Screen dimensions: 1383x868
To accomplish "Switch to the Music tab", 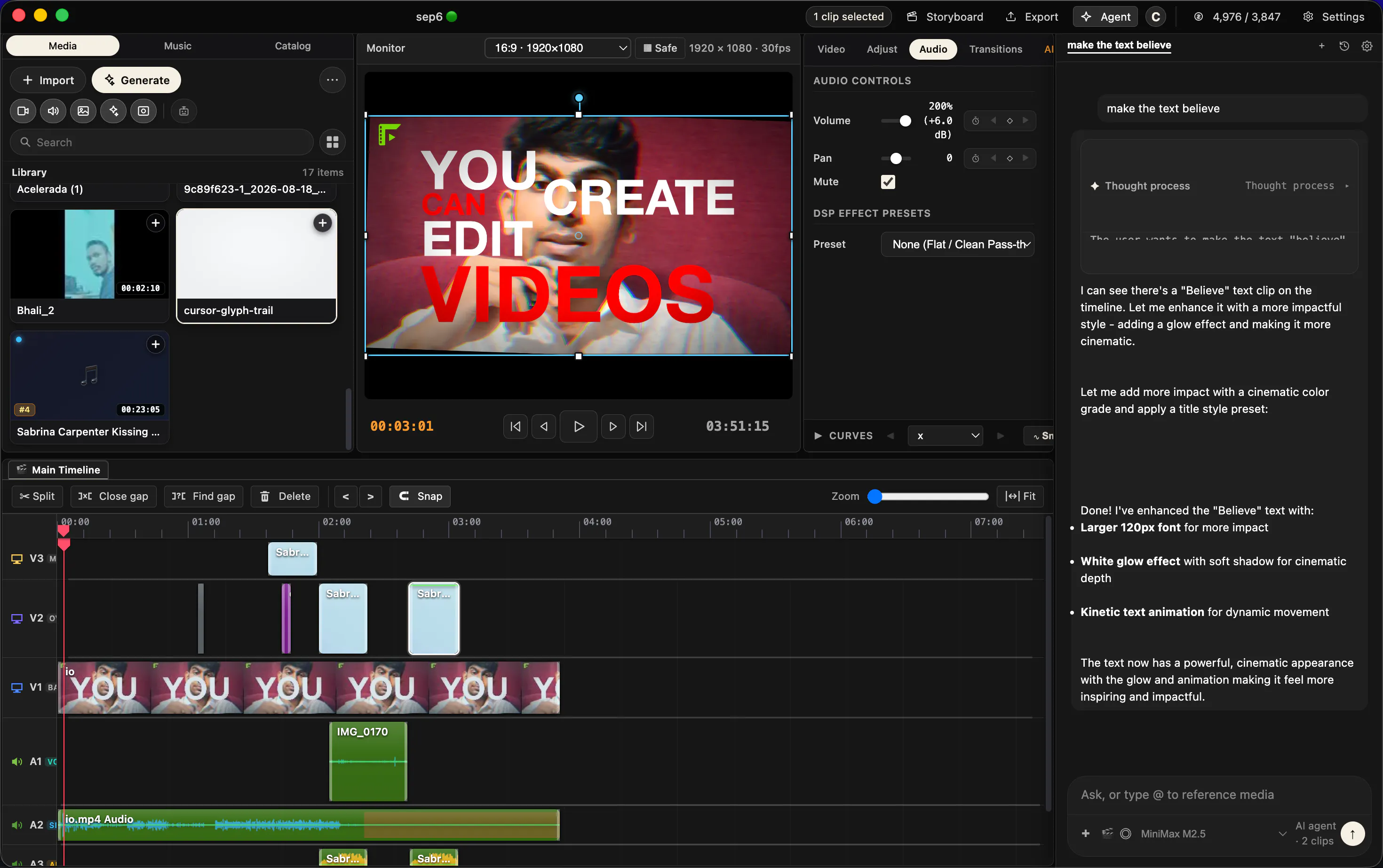I will click(177, 46).
